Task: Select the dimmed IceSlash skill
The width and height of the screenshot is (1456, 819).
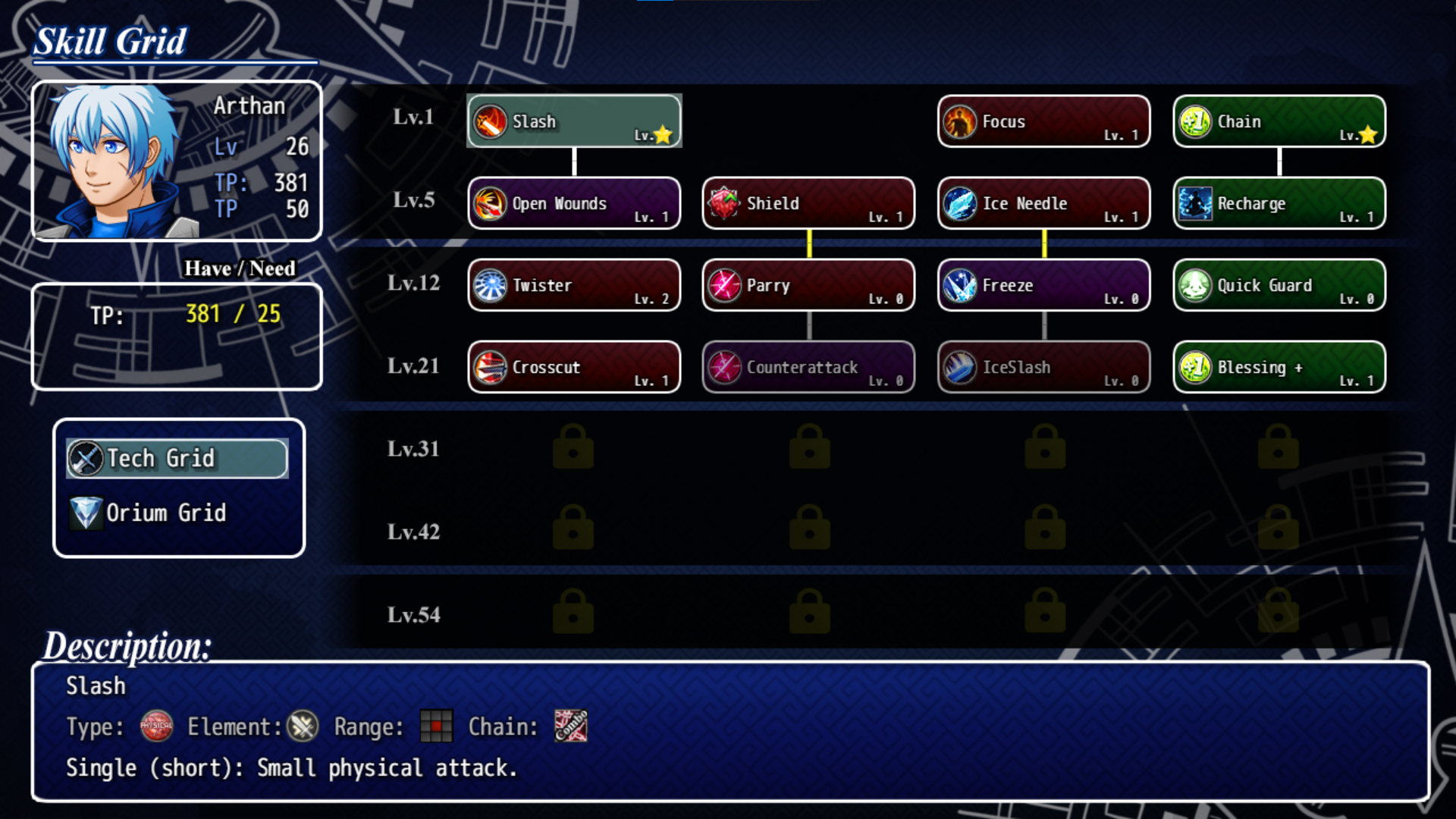Action: pos(1044,368)
